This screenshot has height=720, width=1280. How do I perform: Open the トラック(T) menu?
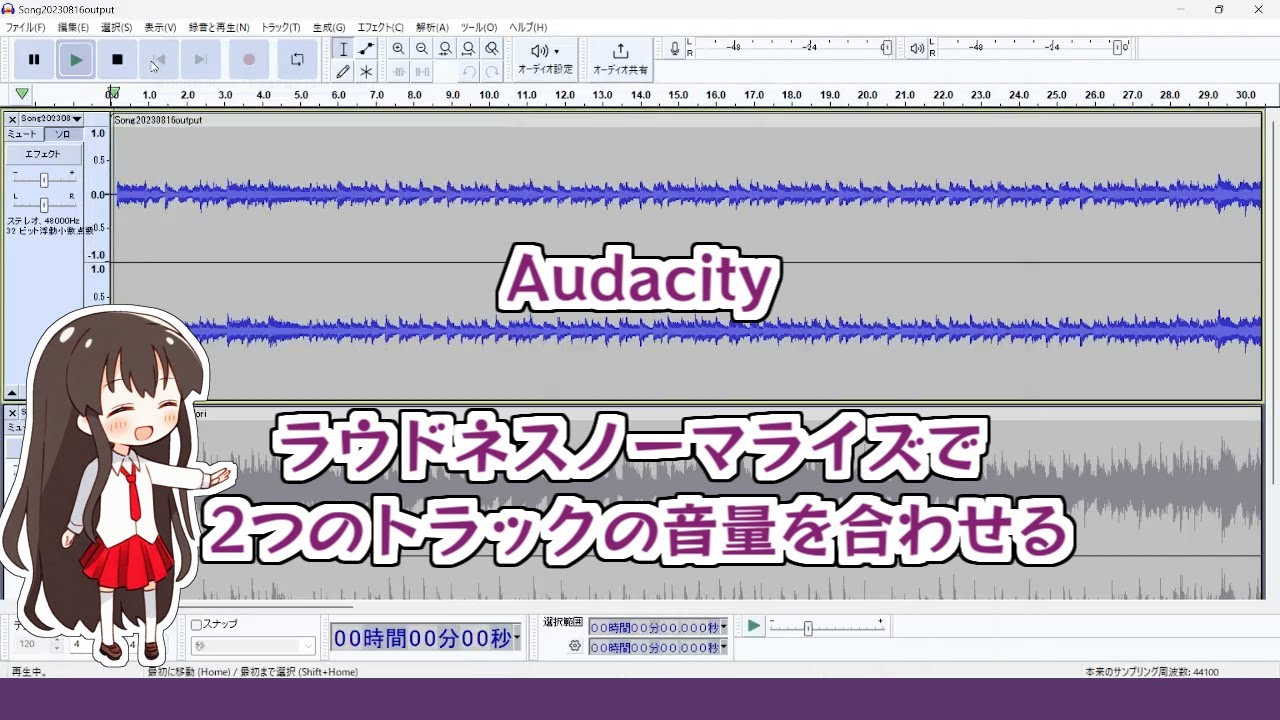coord(281,27)
